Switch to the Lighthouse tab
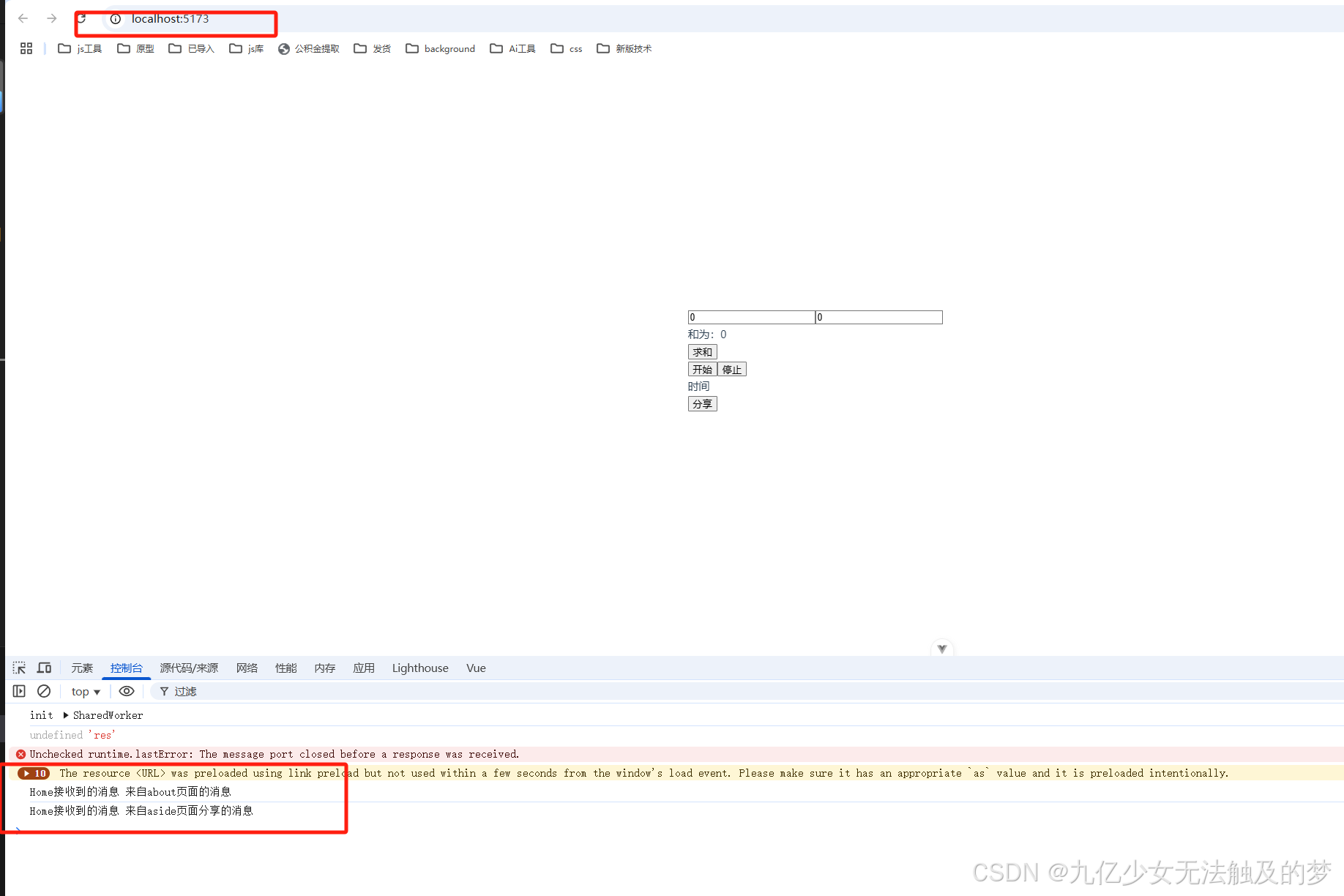The width and height of the screenshot is (1344, 896). point(420,668)
